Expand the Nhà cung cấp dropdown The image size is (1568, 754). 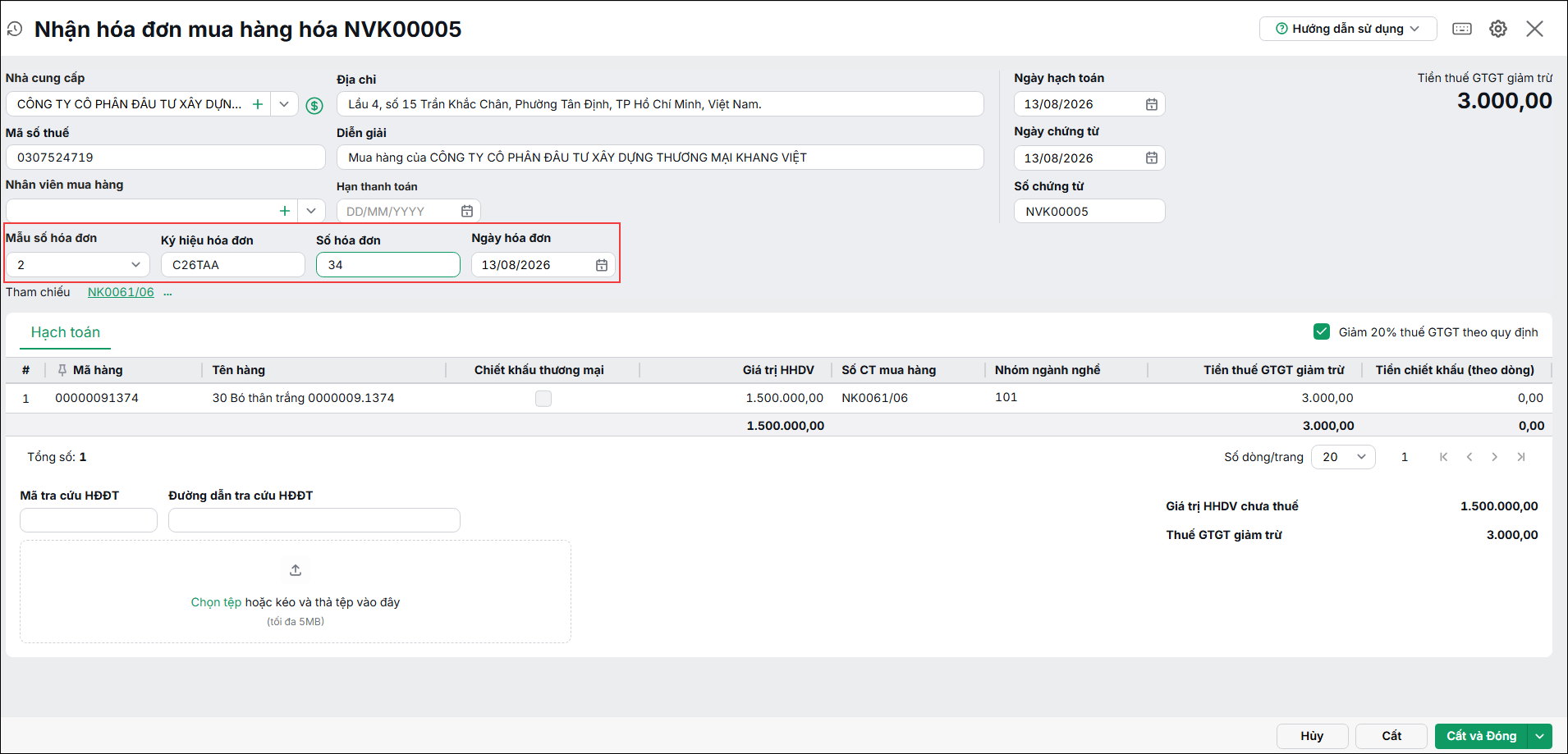[284, 104]
